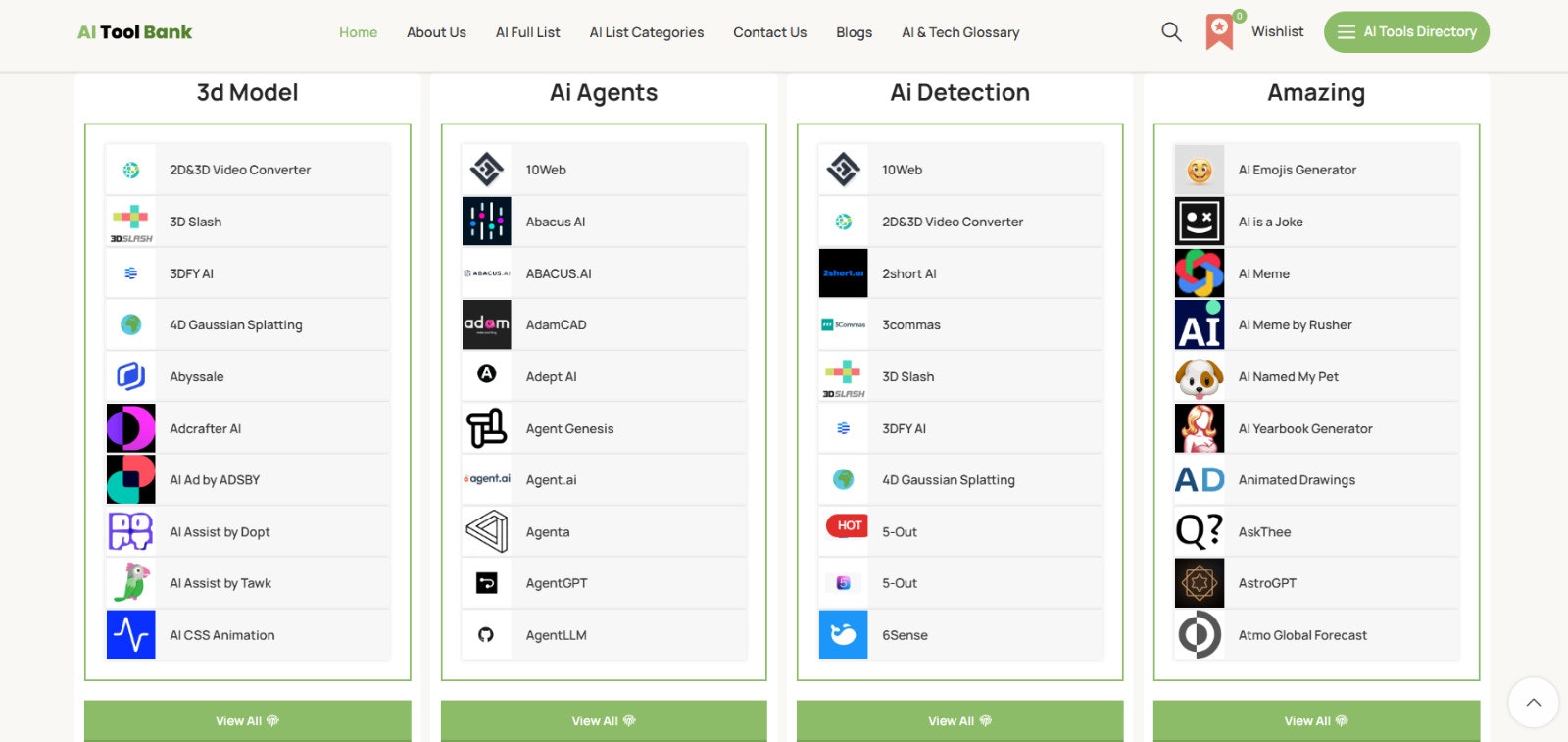View all Ai Detection tools
Viewport: 1568px width, 742px height.
click(959, 720)
